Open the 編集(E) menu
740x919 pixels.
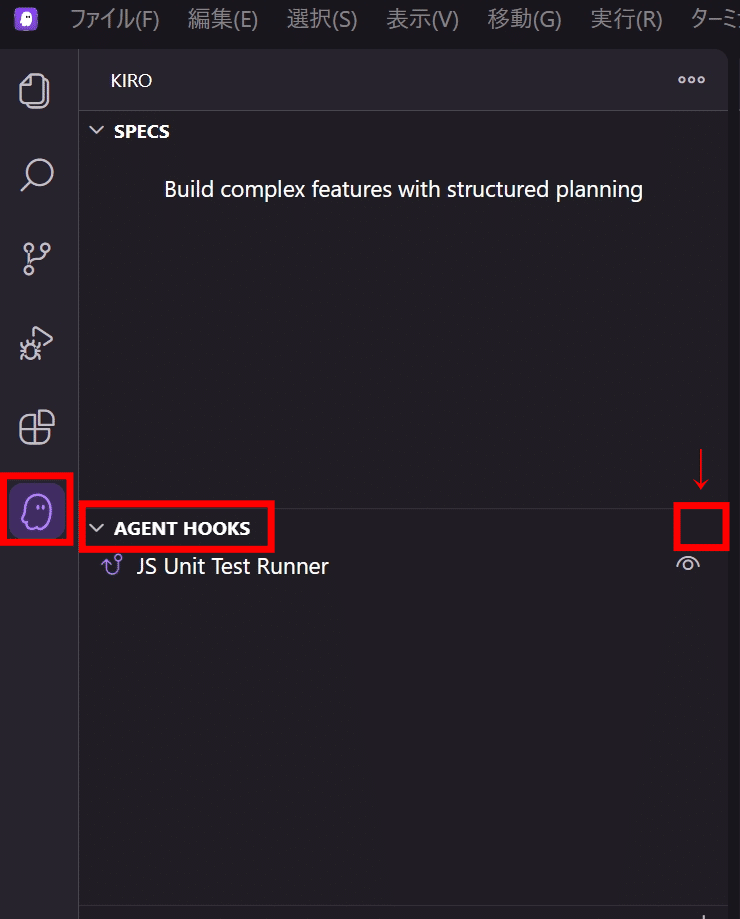223,20
